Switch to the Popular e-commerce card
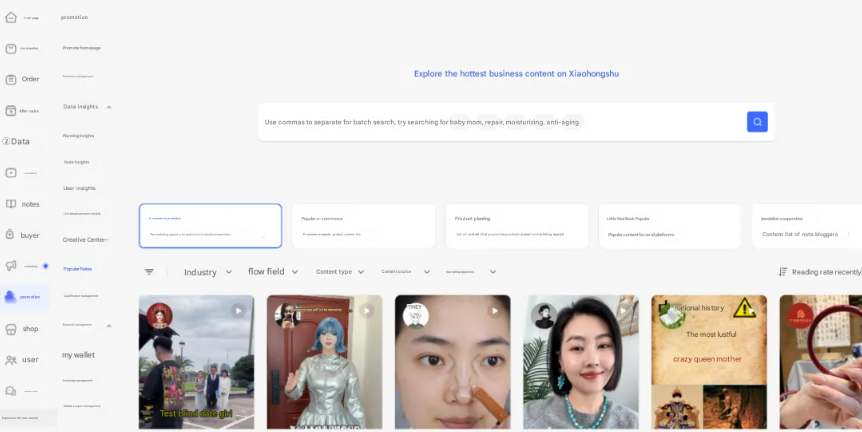The width and height of the screenshot is (862, 432). point(363,226)
